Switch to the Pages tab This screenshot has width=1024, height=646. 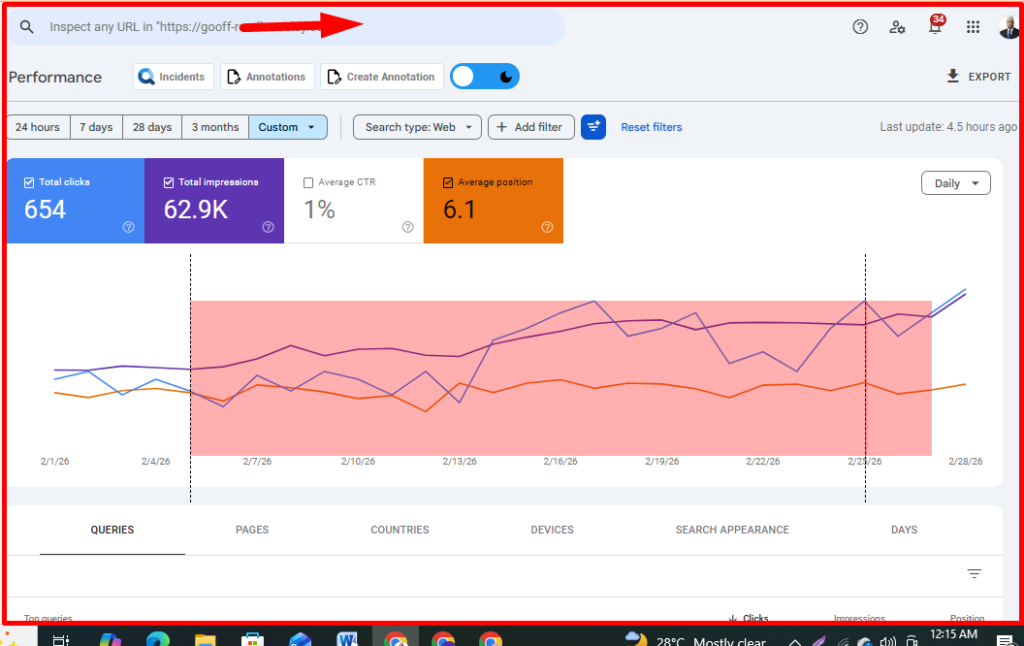point(252,530)
